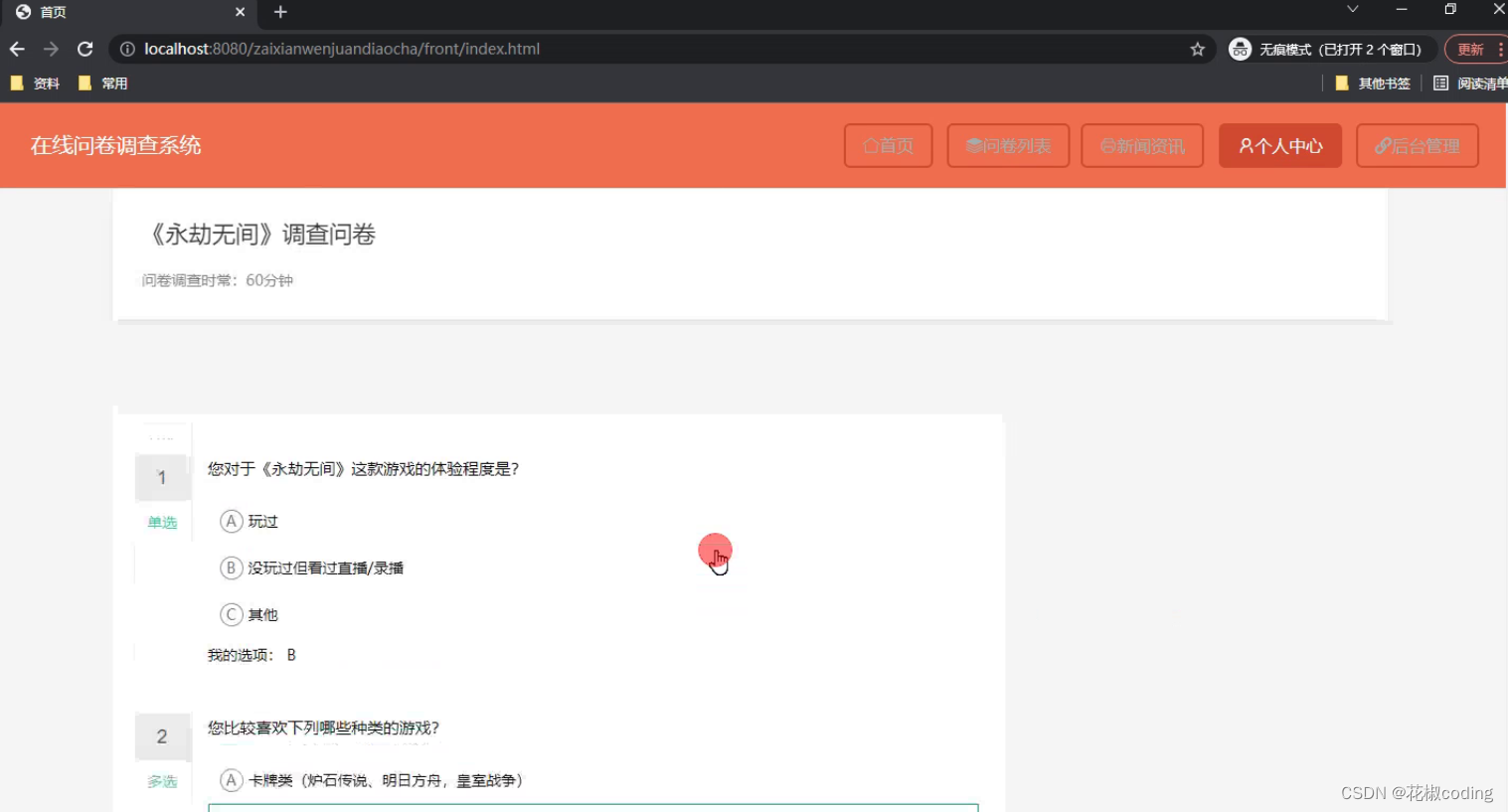
Task: Open 个人中心 navigation item
Action: pyautogui.click(x=1280, y=145)
